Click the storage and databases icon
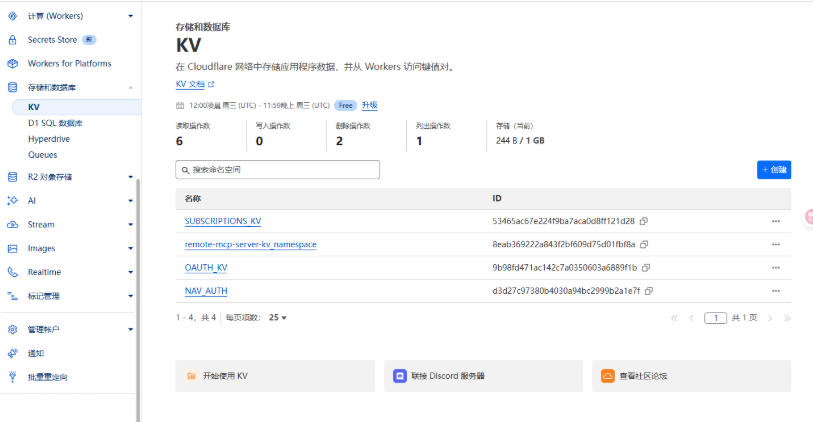The height and width of the screenshot is (422, 813). [12, 88]
